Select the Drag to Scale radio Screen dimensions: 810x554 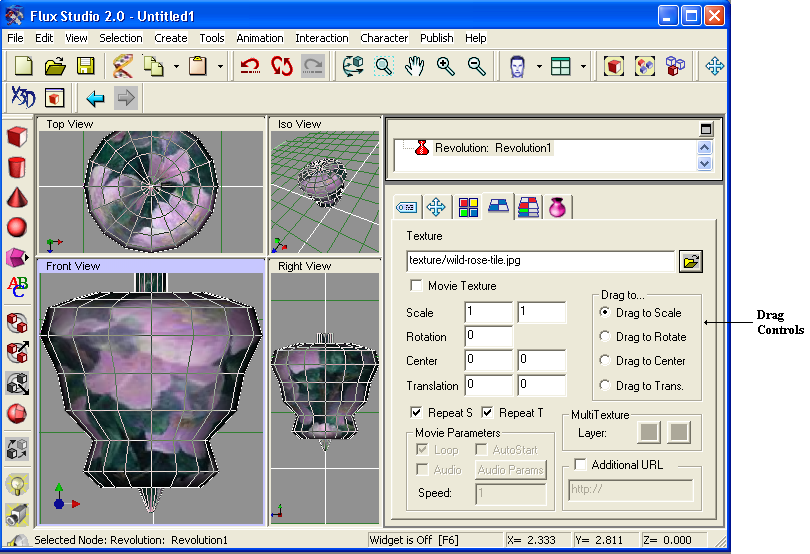[x=605, y=312]
